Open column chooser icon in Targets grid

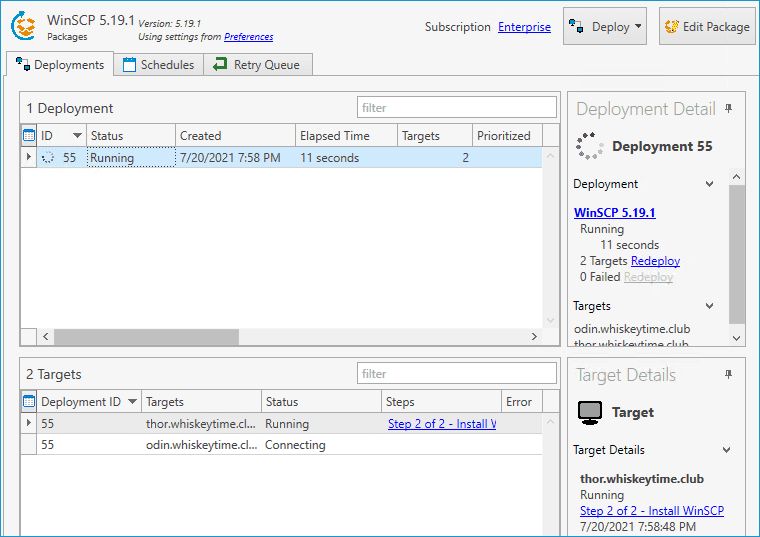pyautogui.click(x=29, y=402)
